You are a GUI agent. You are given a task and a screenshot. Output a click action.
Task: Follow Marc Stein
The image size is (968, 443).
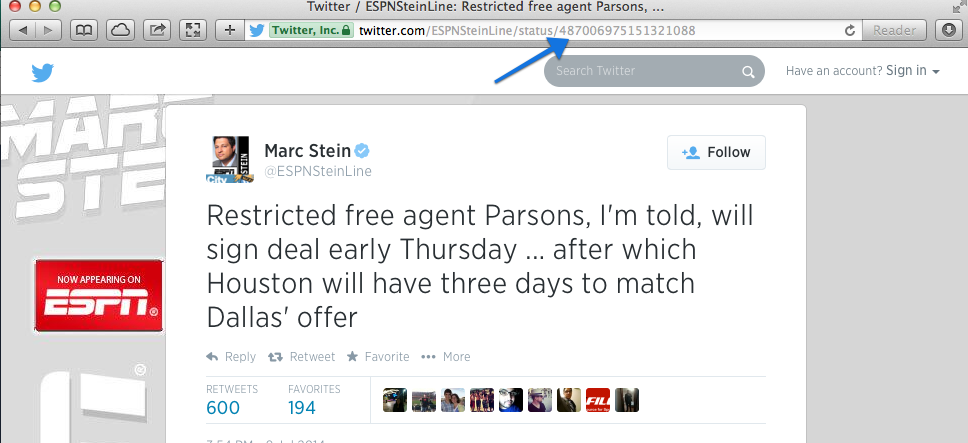(x=716, y=152)
